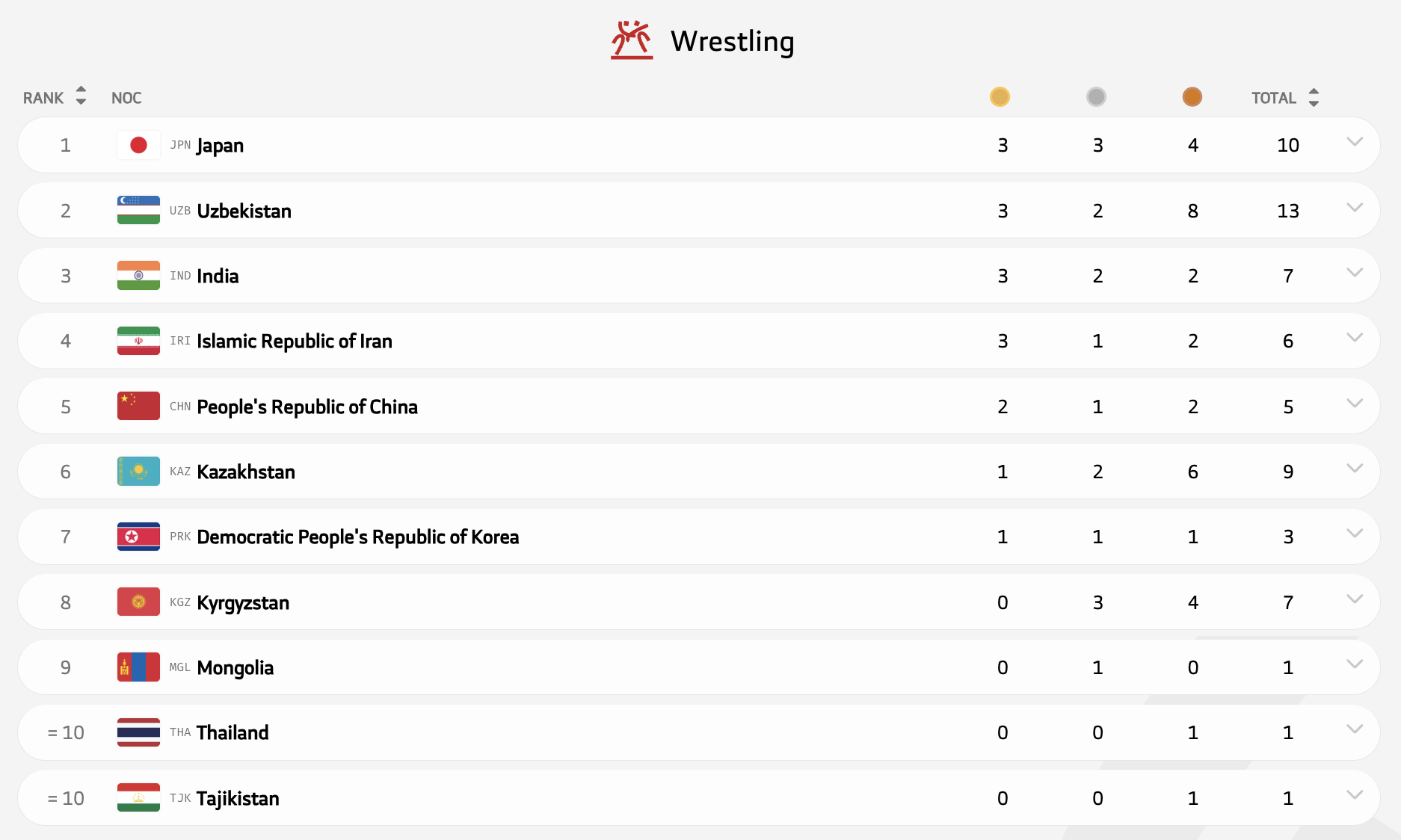Sort table by RANK arrows
This screenshot has height=840, width=1401.
pos(81,96)
